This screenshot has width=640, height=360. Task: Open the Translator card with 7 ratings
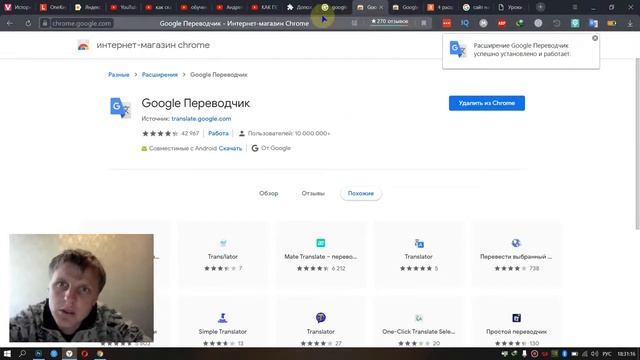223,255
